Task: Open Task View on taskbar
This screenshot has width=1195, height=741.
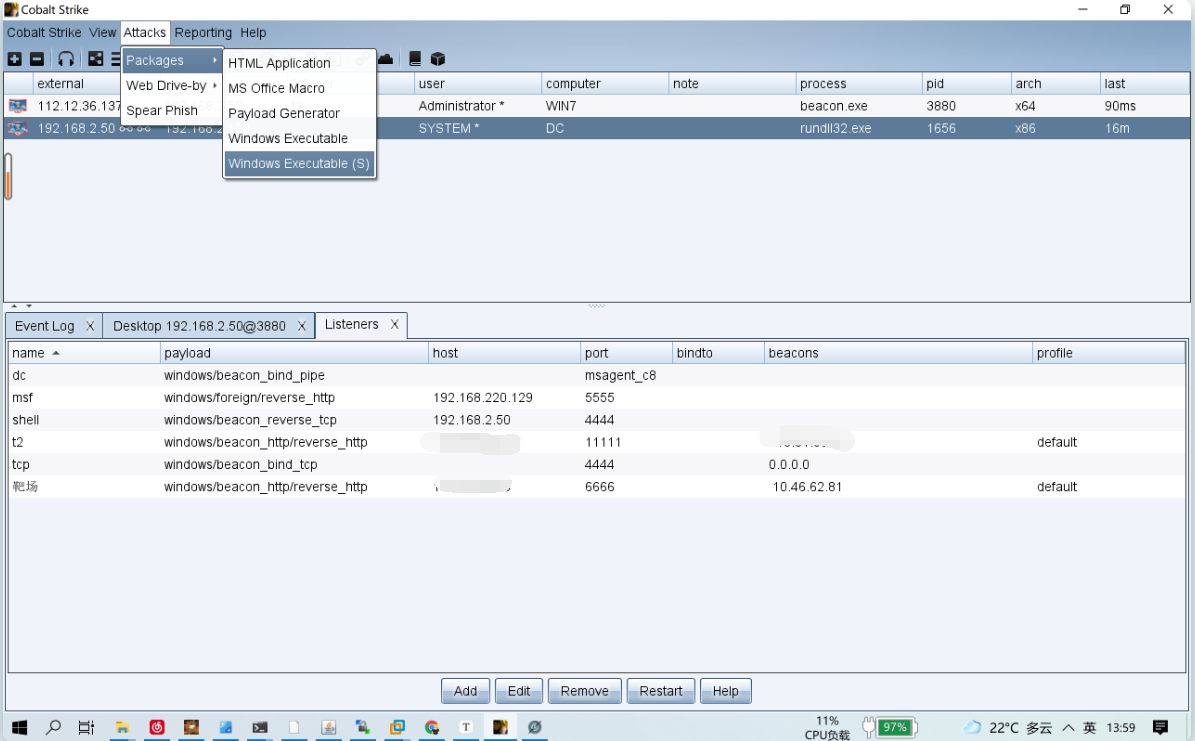Action: coord(86,727)
